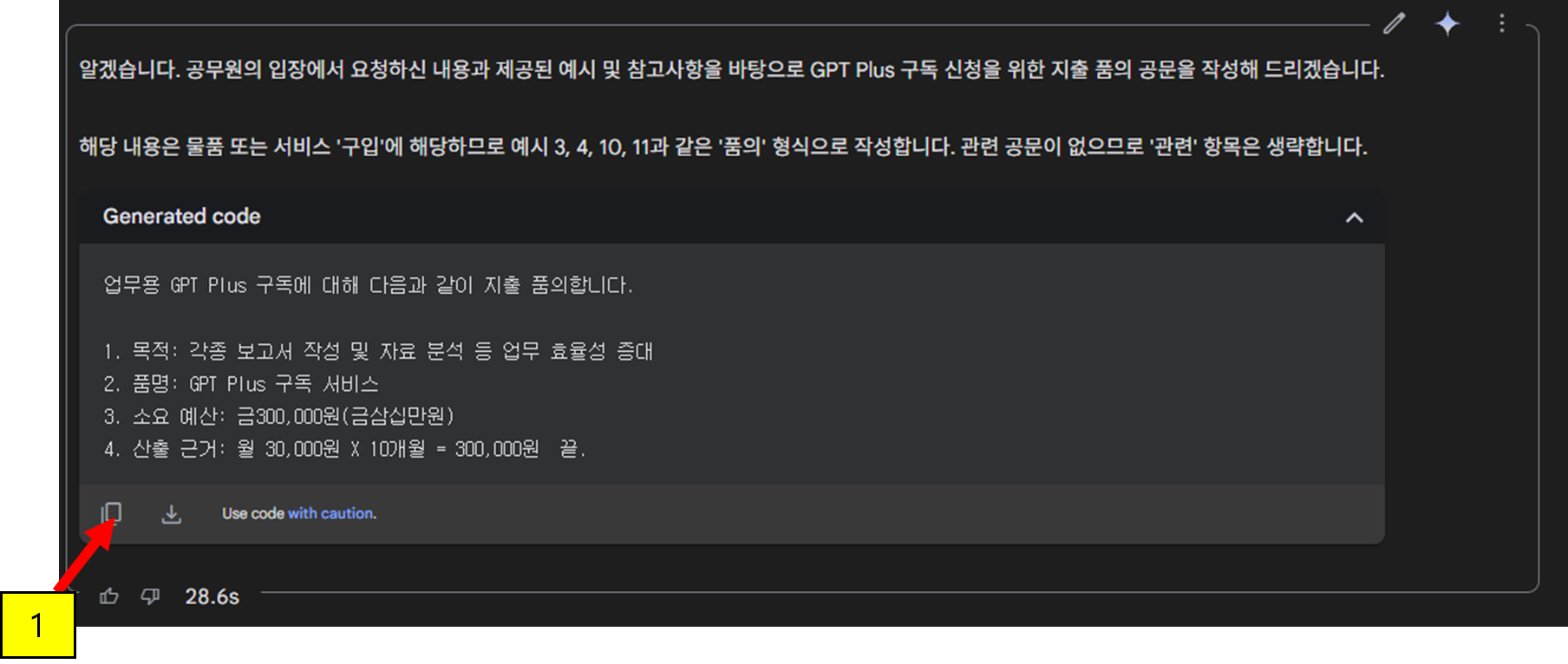Viewport: 1568px width, 664px height.
Task: Click the "3. 소요 예산" code line
Action: [279, 416]
